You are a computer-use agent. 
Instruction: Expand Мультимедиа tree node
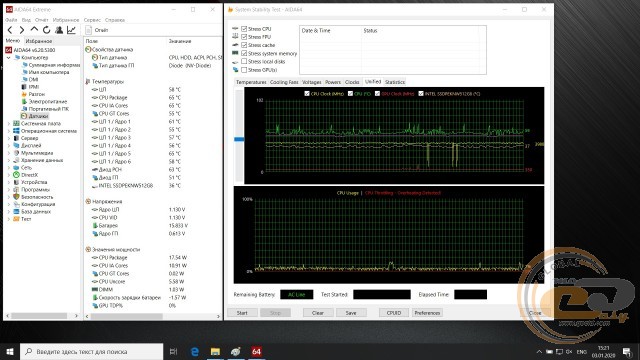[x=9, y=153]
